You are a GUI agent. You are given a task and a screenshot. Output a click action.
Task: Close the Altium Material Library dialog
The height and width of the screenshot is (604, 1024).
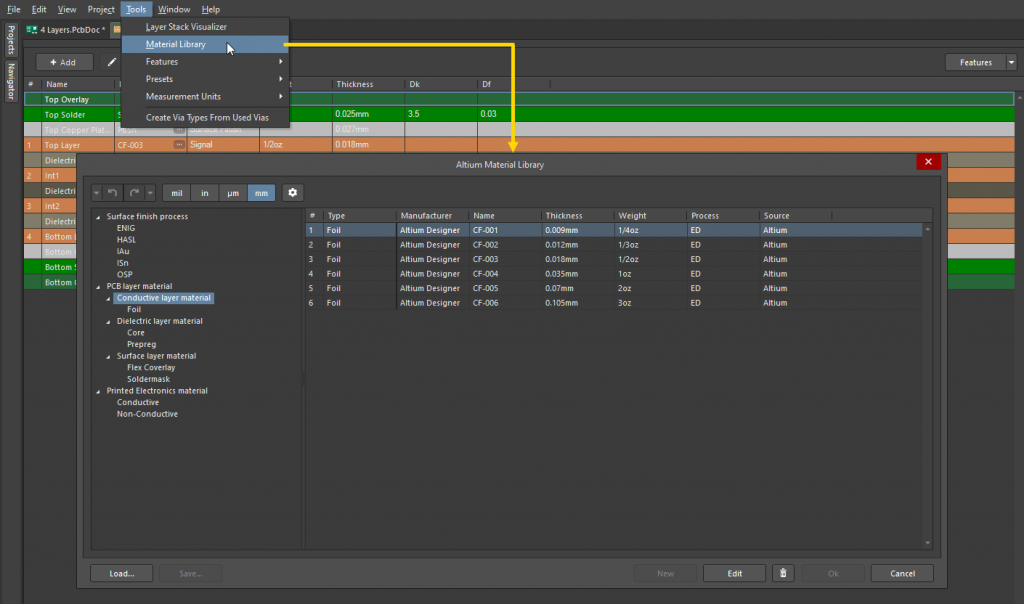tap(928, 162)
